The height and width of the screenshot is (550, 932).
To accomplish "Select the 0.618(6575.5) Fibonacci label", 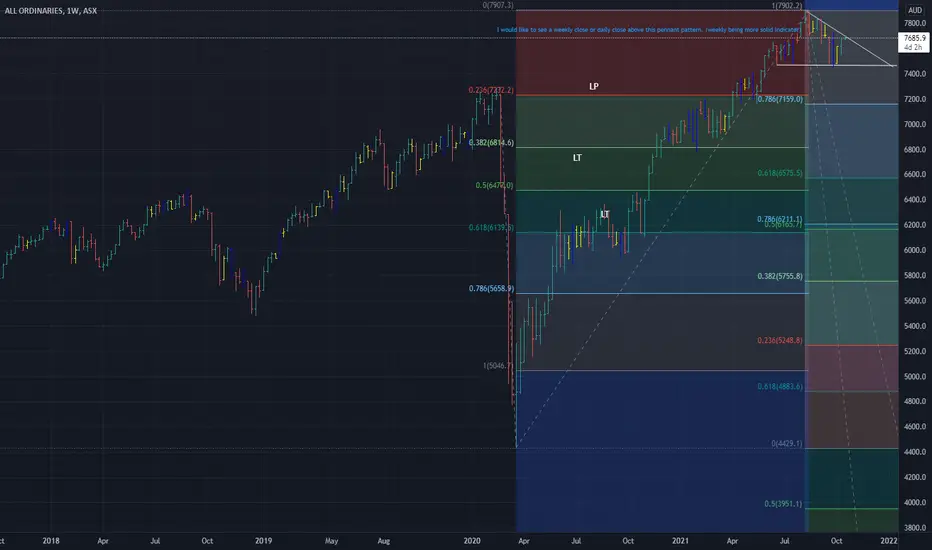I will 780,173.
